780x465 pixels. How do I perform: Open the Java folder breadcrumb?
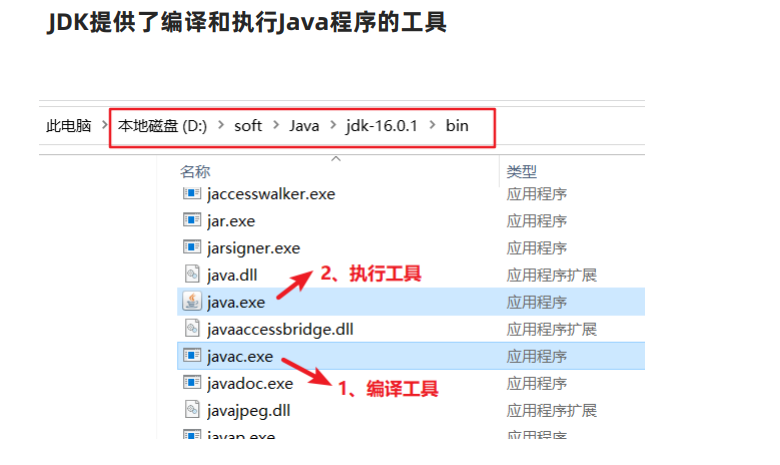(x=304, y=126)
